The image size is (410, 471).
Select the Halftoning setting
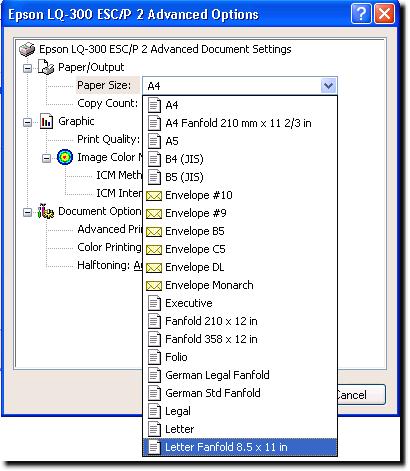click(x=110, y=265)
